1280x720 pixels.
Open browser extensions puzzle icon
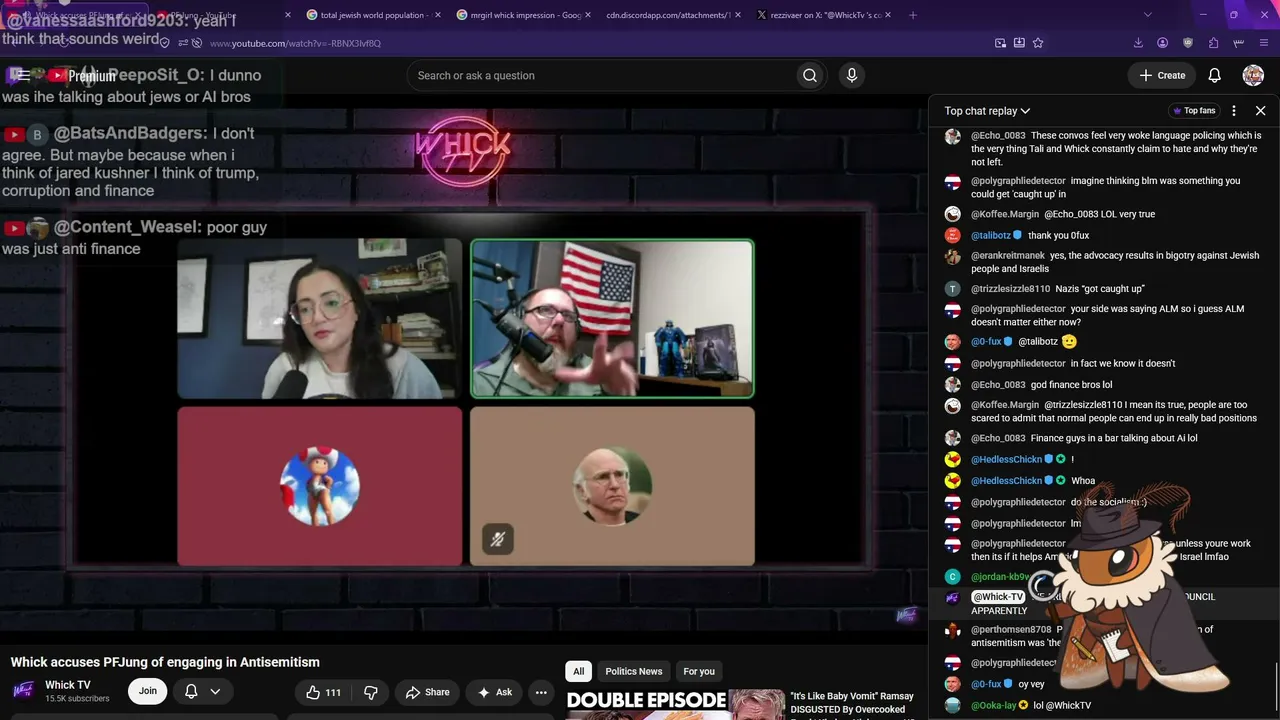[x=1213, y=43]
